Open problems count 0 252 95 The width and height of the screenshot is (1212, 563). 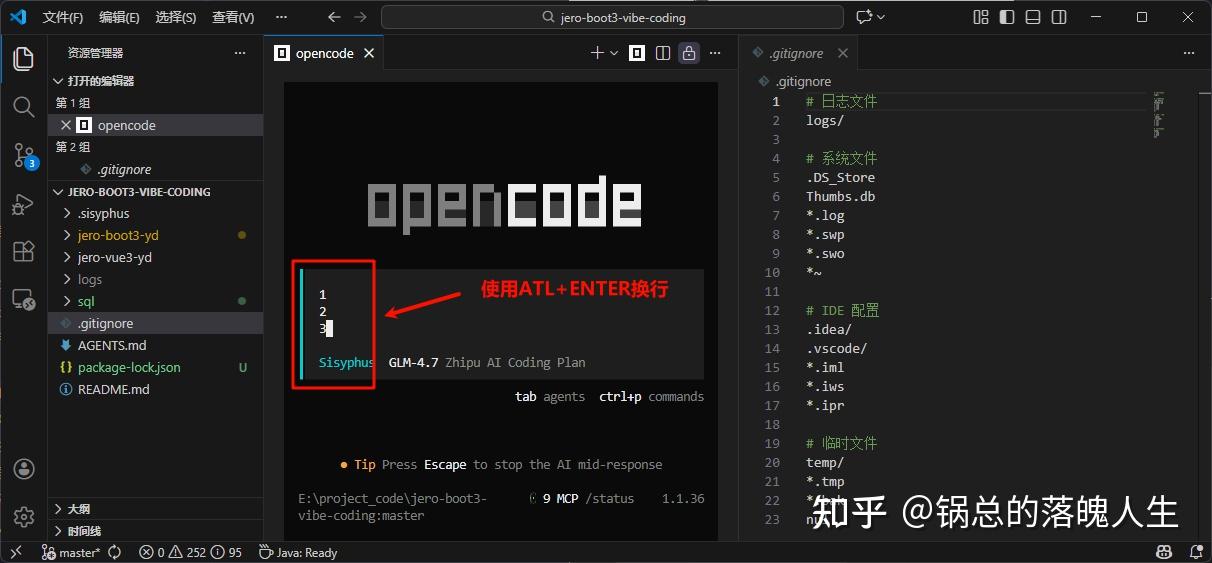point(190,552)
